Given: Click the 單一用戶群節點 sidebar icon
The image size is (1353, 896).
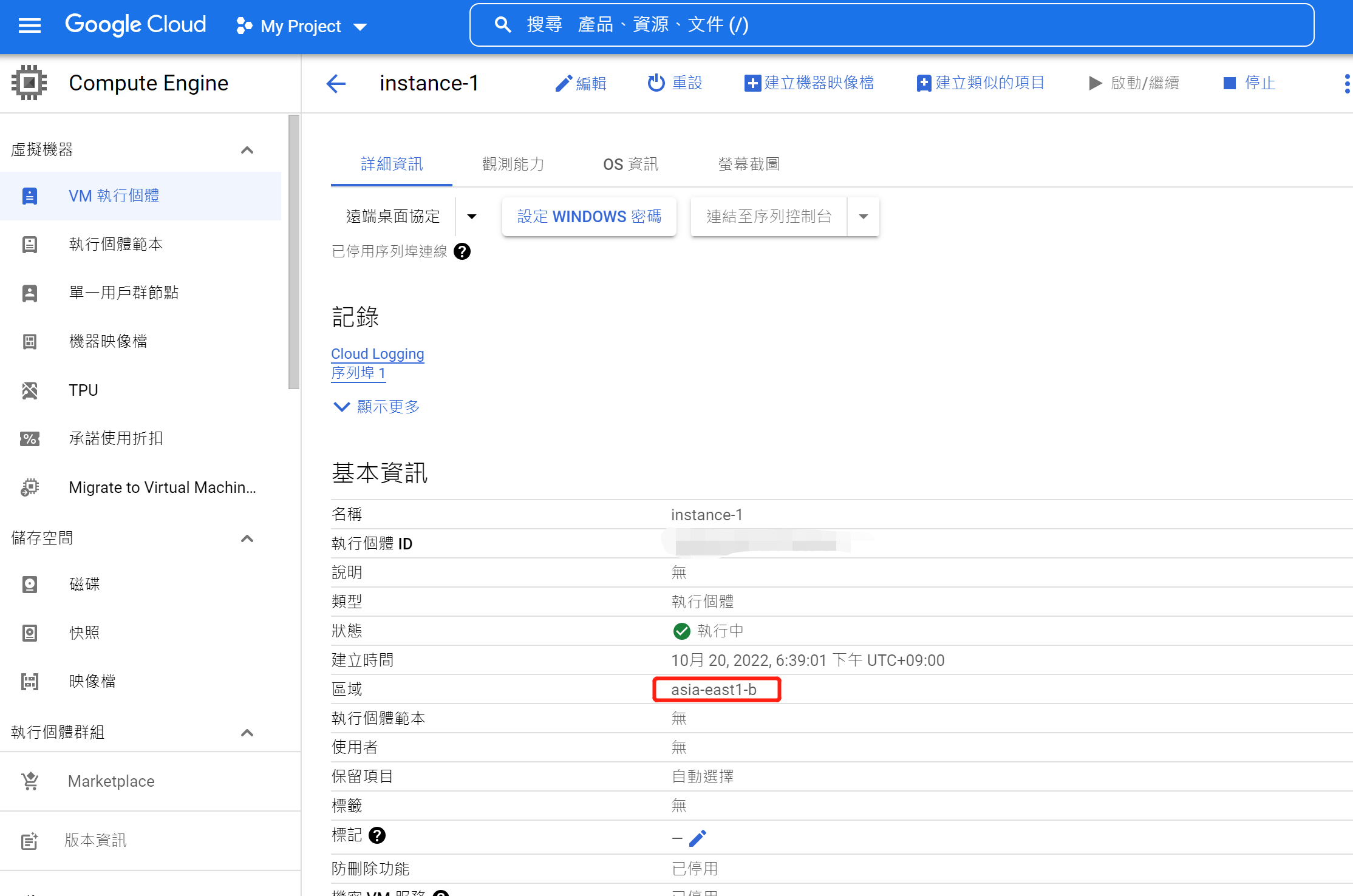Looking at the screenshot, I should 30,293.
